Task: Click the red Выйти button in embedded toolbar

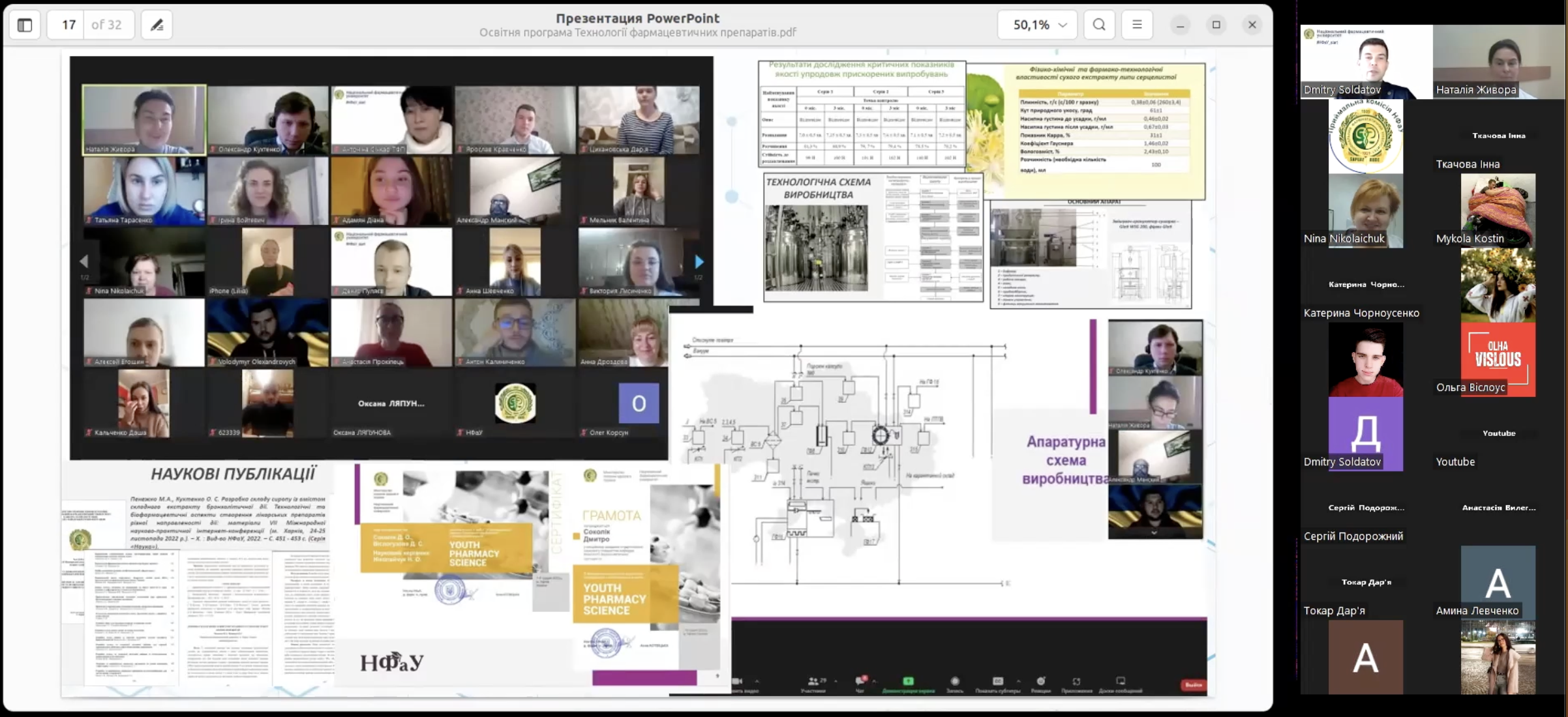Action: point(1193,684)
